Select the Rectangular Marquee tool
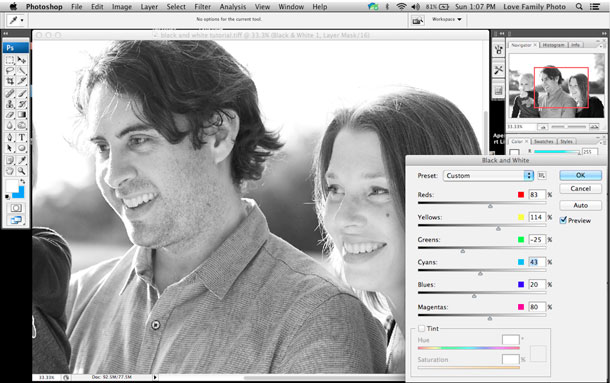Viewport: 610px width, 383px height. pos(10,60)
